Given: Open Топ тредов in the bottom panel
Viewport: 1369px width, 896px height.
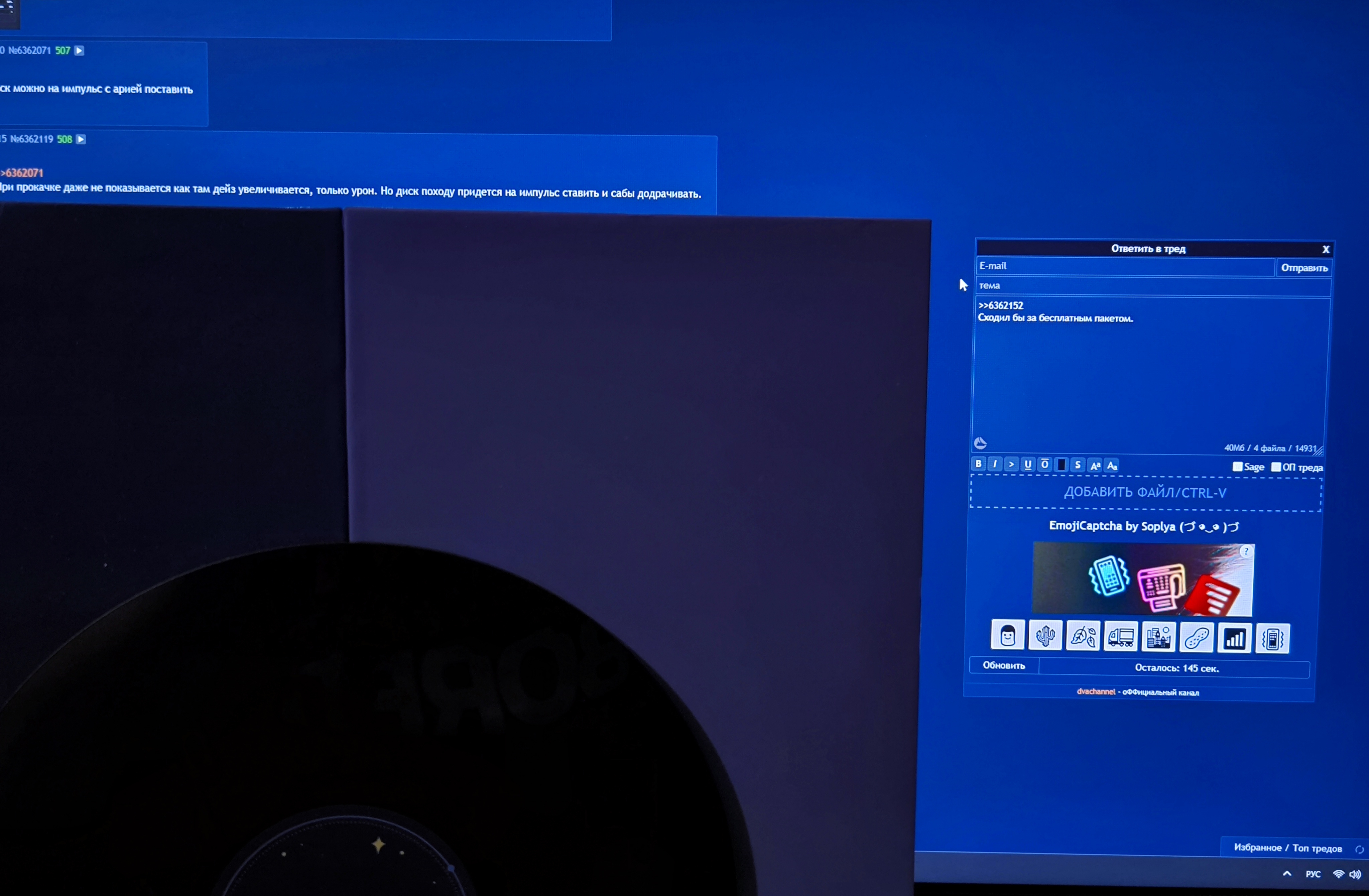Looking at the screenshot, I should coord(1317,848).
